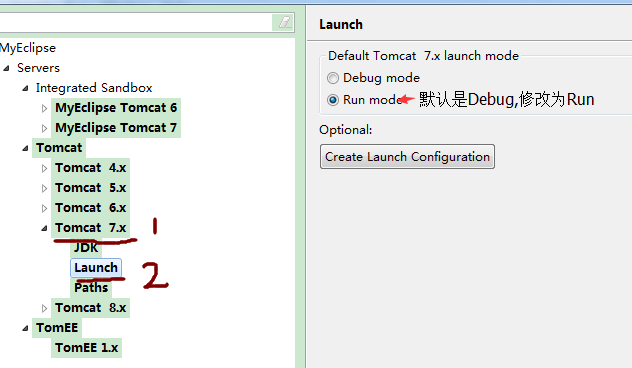This screenshot has width=632, height=368.
Task: Open the JDK page under Tomcat 7.x
Action: click(x=86, y=247)
